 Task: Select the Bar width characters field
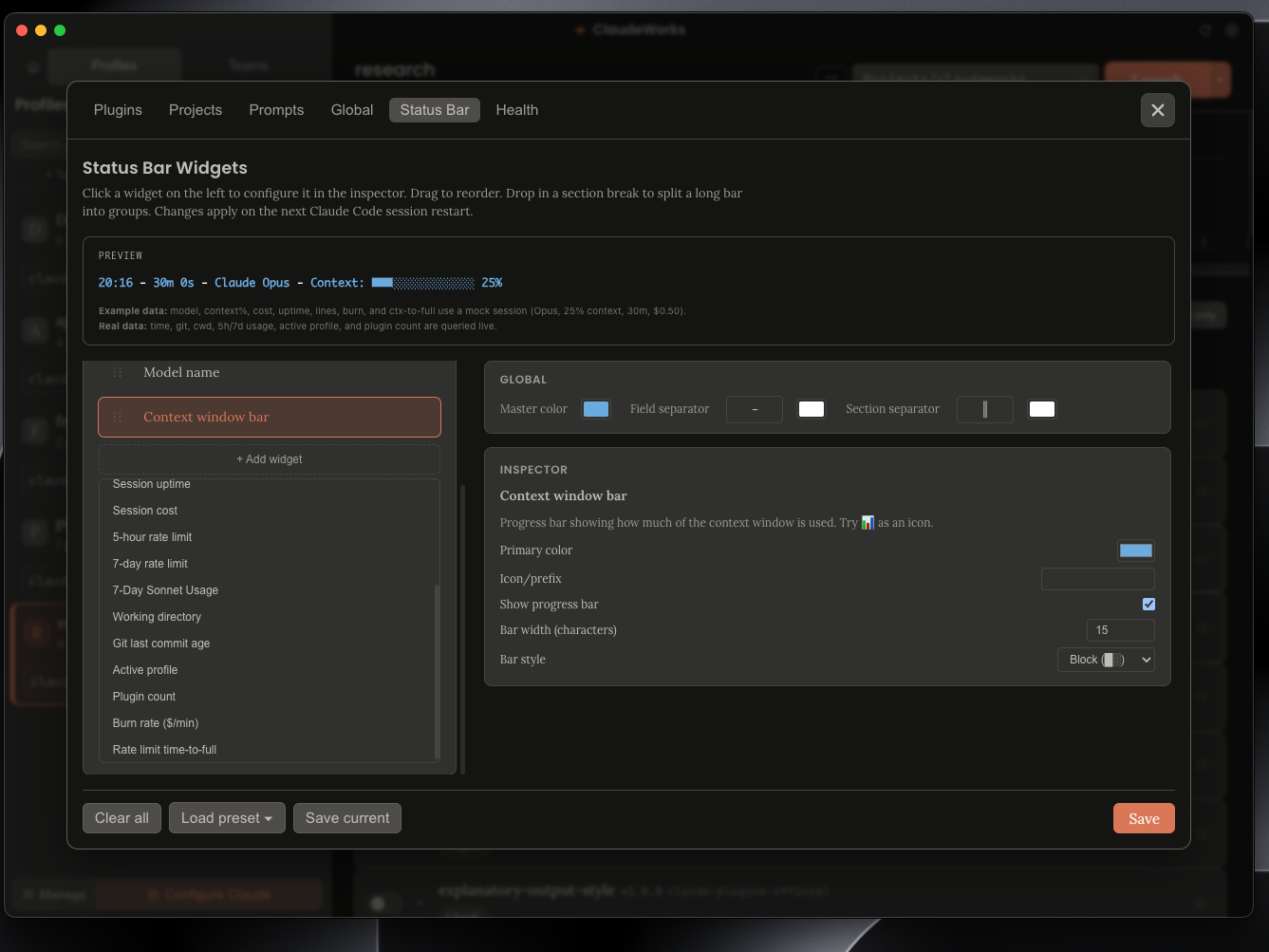click(1120, 629)
